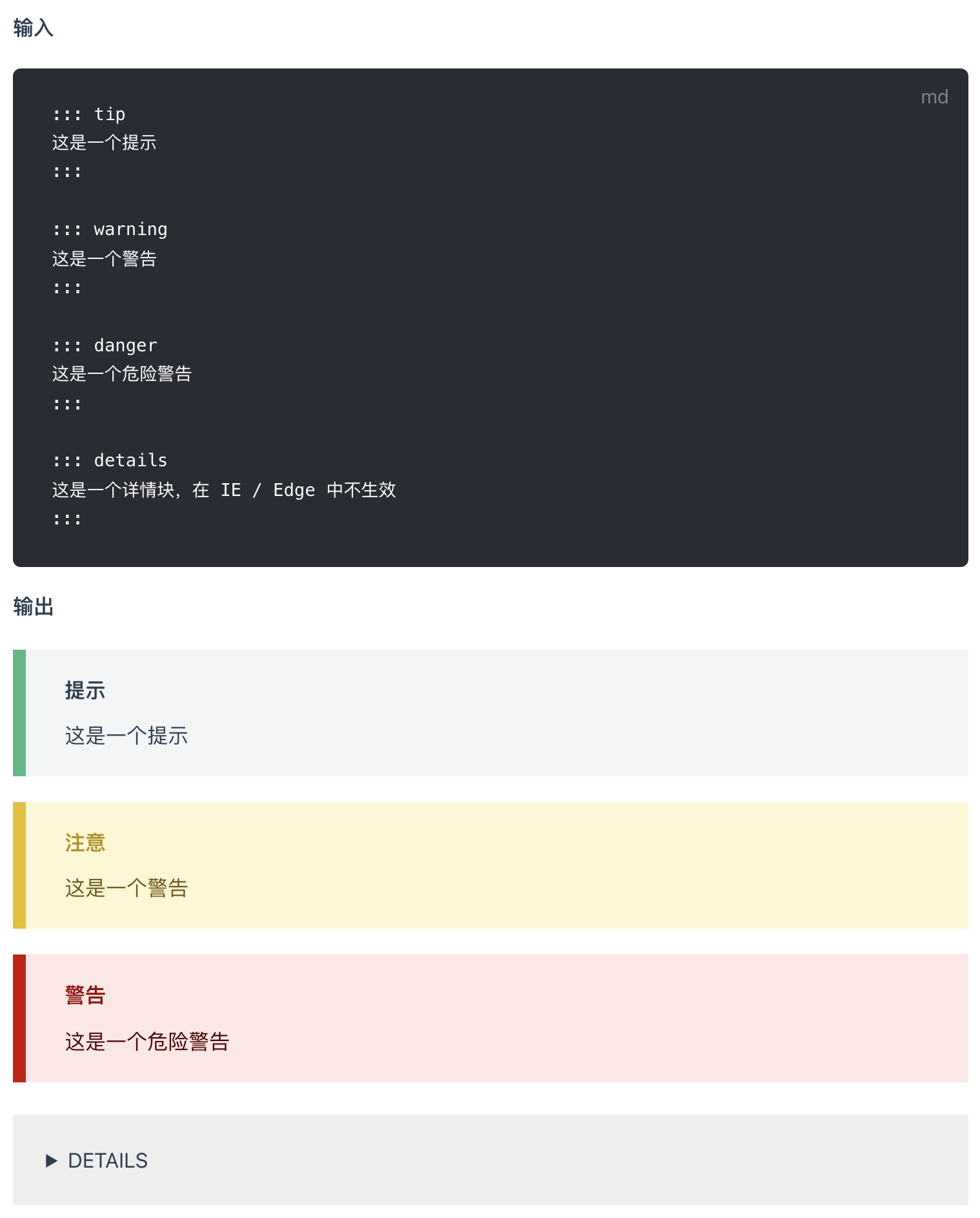The height and width of the screenshot is (1218, 980).
Task: Click the red left border of danger box
Action: click(19, 1018)
